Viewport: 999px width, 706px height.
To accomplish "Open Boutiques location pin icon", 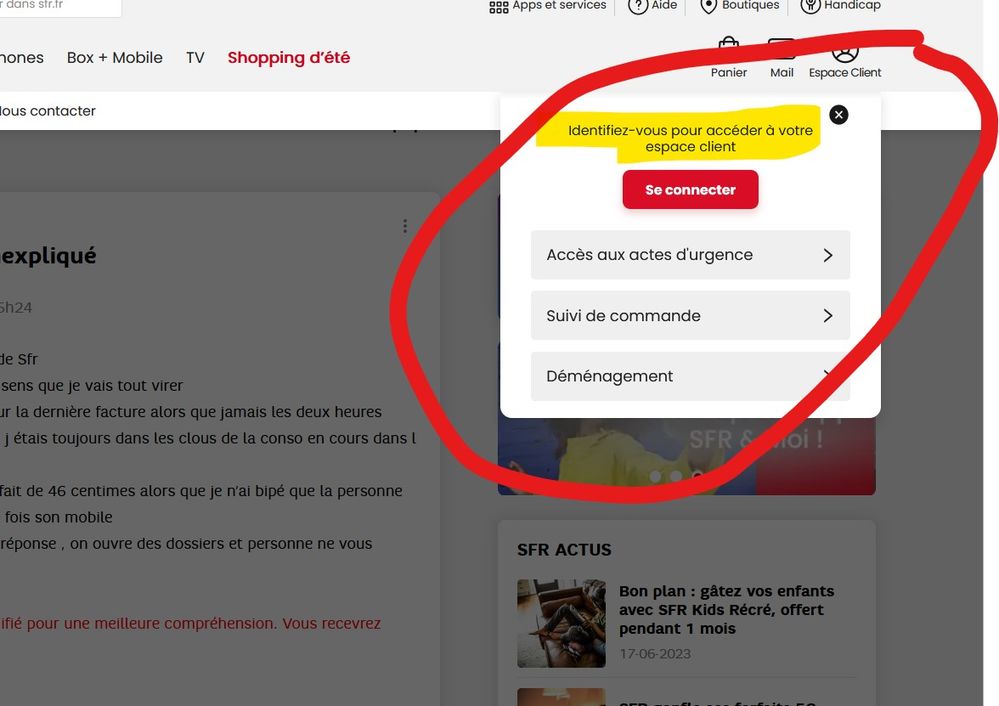I will coord(708,6).
